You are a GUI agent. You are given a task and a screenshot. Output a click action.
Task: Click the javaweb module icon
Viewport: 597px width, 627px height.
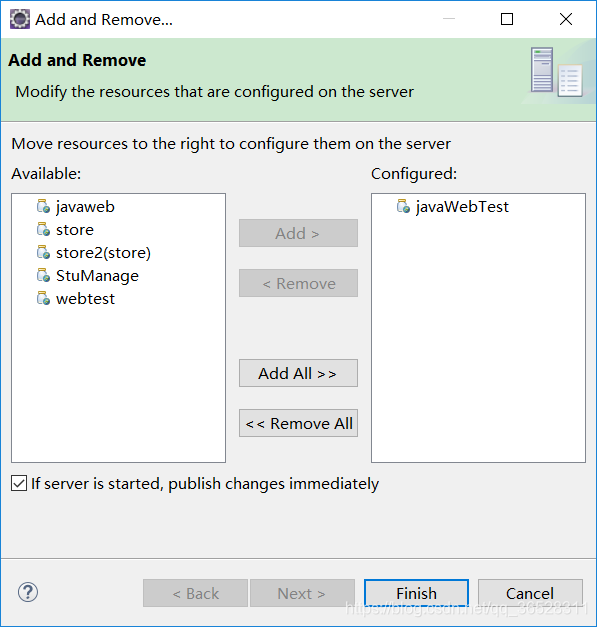pyautogui.click(x=43, y=206)
